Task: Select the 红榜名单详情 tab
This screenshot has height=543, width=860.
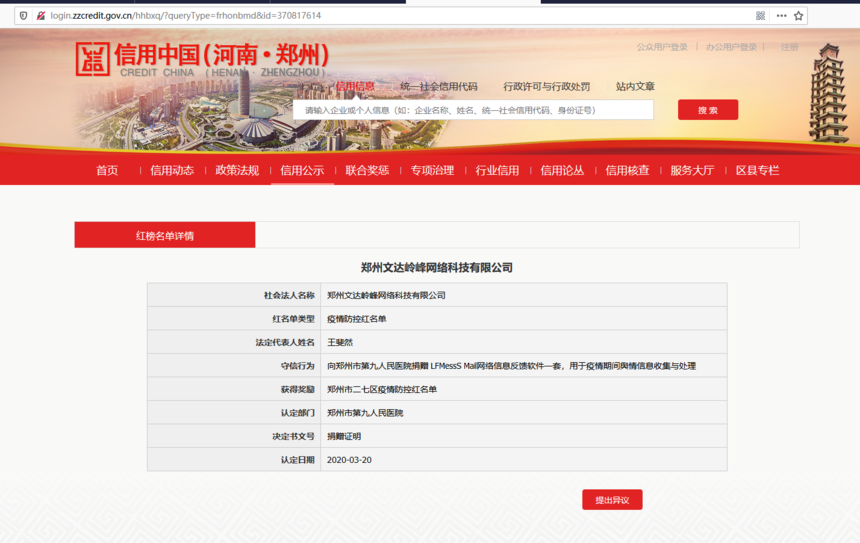Action: (165, 236)
